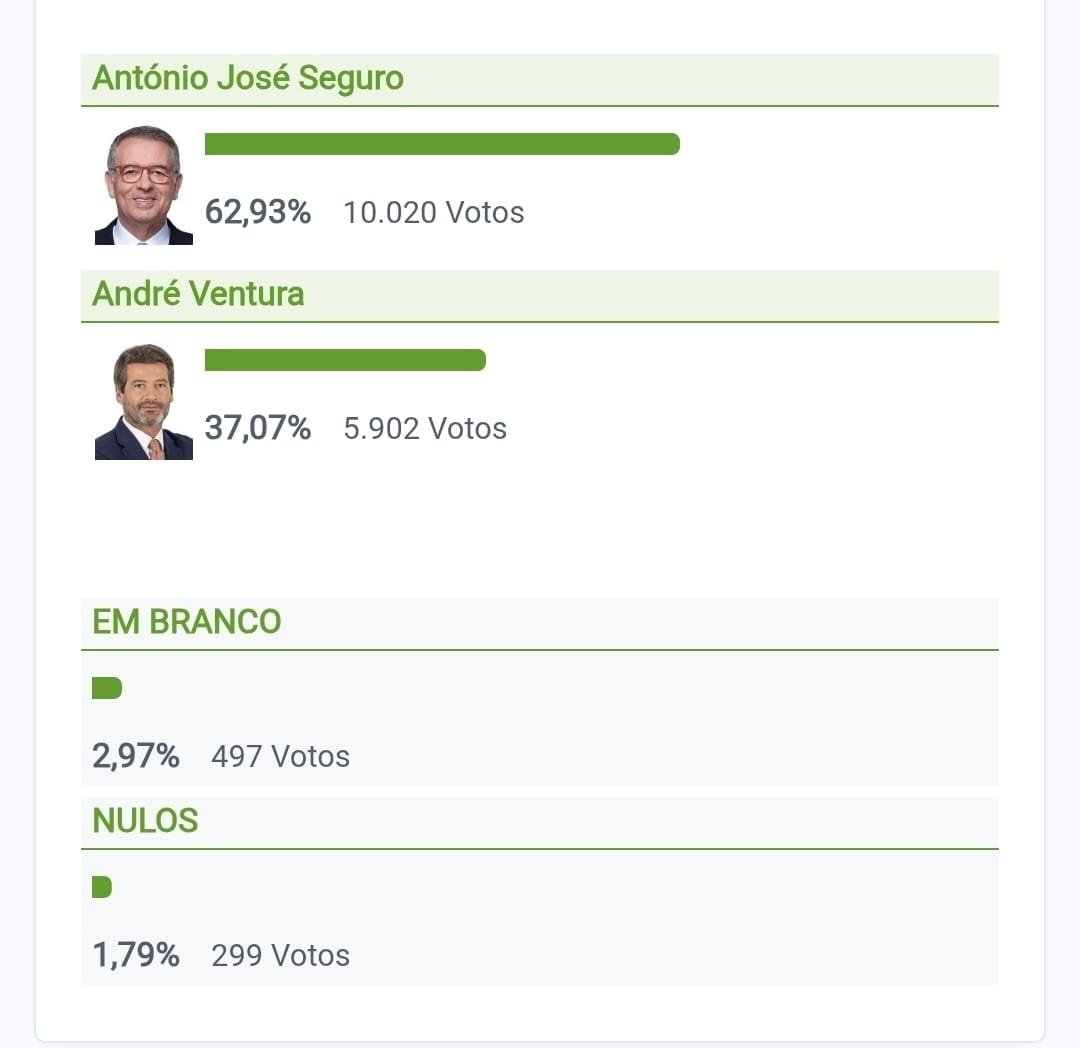Click Seguro's green vote progress bar
Screen dimensions: 1080x1048
click(440, 143)
